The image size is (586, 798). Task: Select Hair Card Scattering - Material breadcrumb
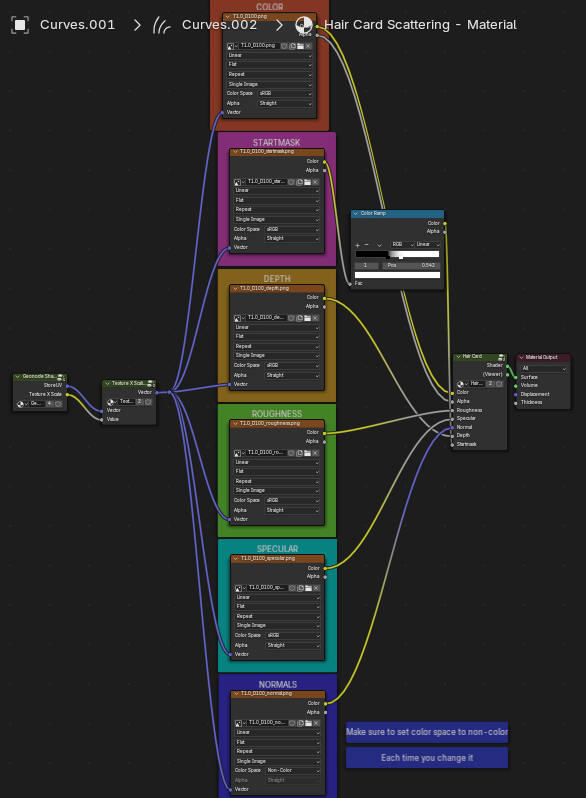click(420, 24)
